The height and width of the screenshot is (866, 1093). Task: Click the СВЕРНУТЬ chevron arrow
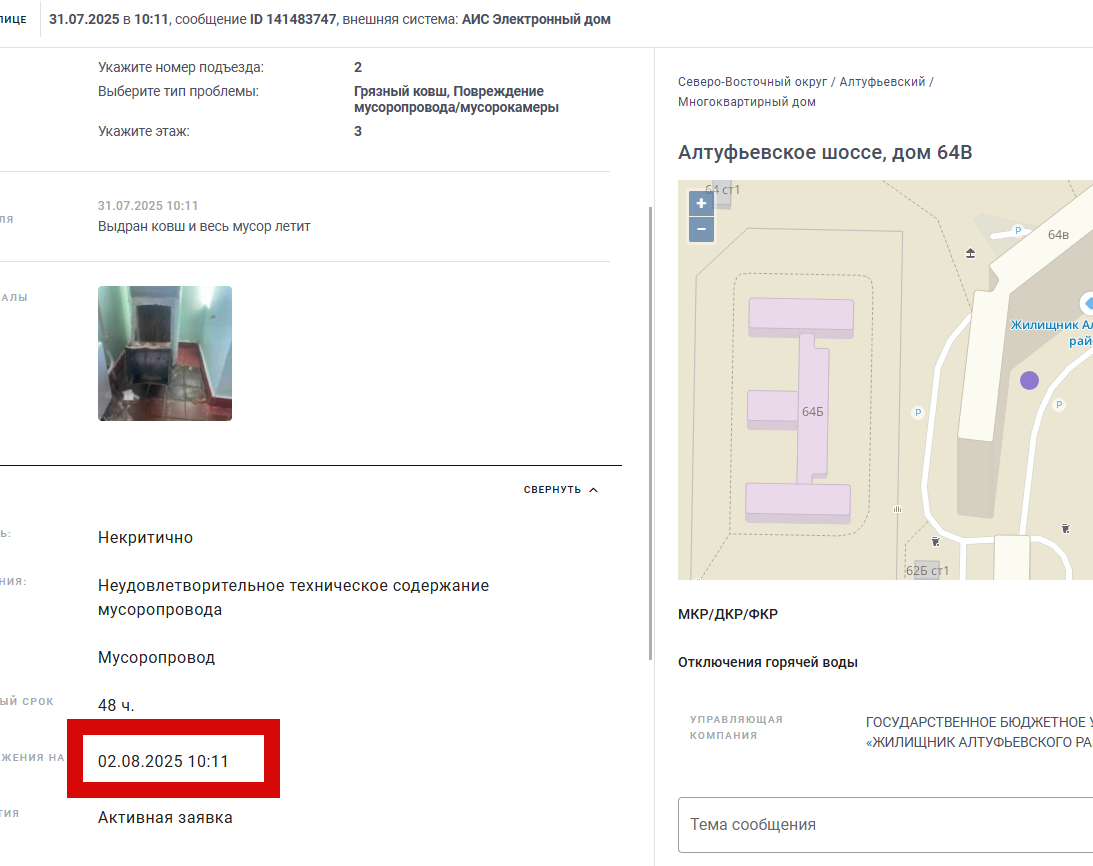[593, 489]
